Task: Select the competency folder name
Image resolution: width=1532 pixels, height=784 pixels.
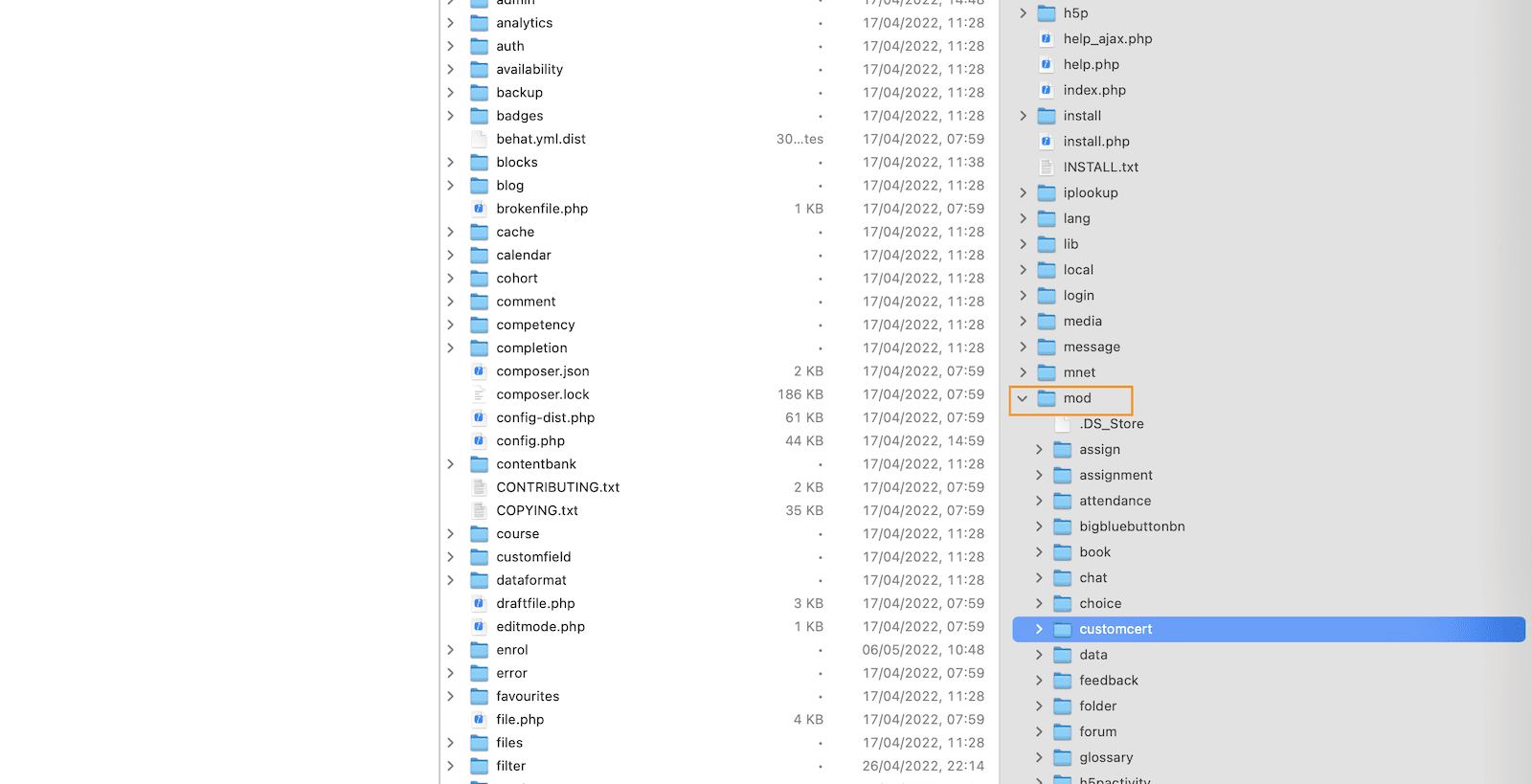Action: [535, 325]
